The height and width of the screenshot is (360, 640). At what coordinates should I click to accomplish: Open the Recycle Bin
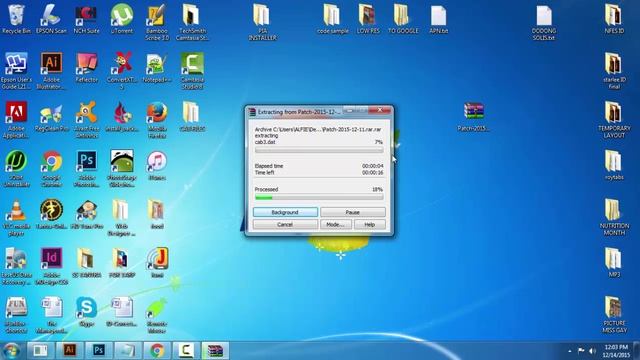click(16, 19)
